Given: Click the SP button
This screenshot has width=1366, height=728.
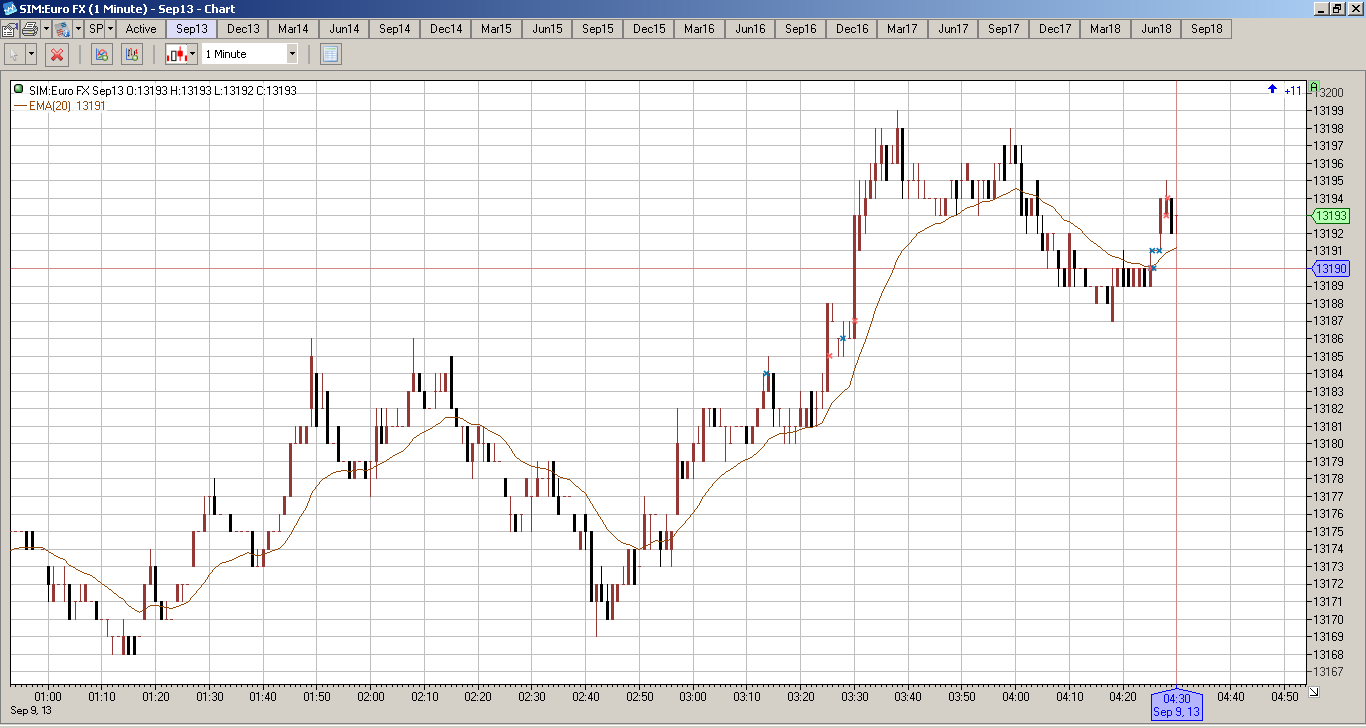Looking at the screenshot, I should (x=96, y=29).
